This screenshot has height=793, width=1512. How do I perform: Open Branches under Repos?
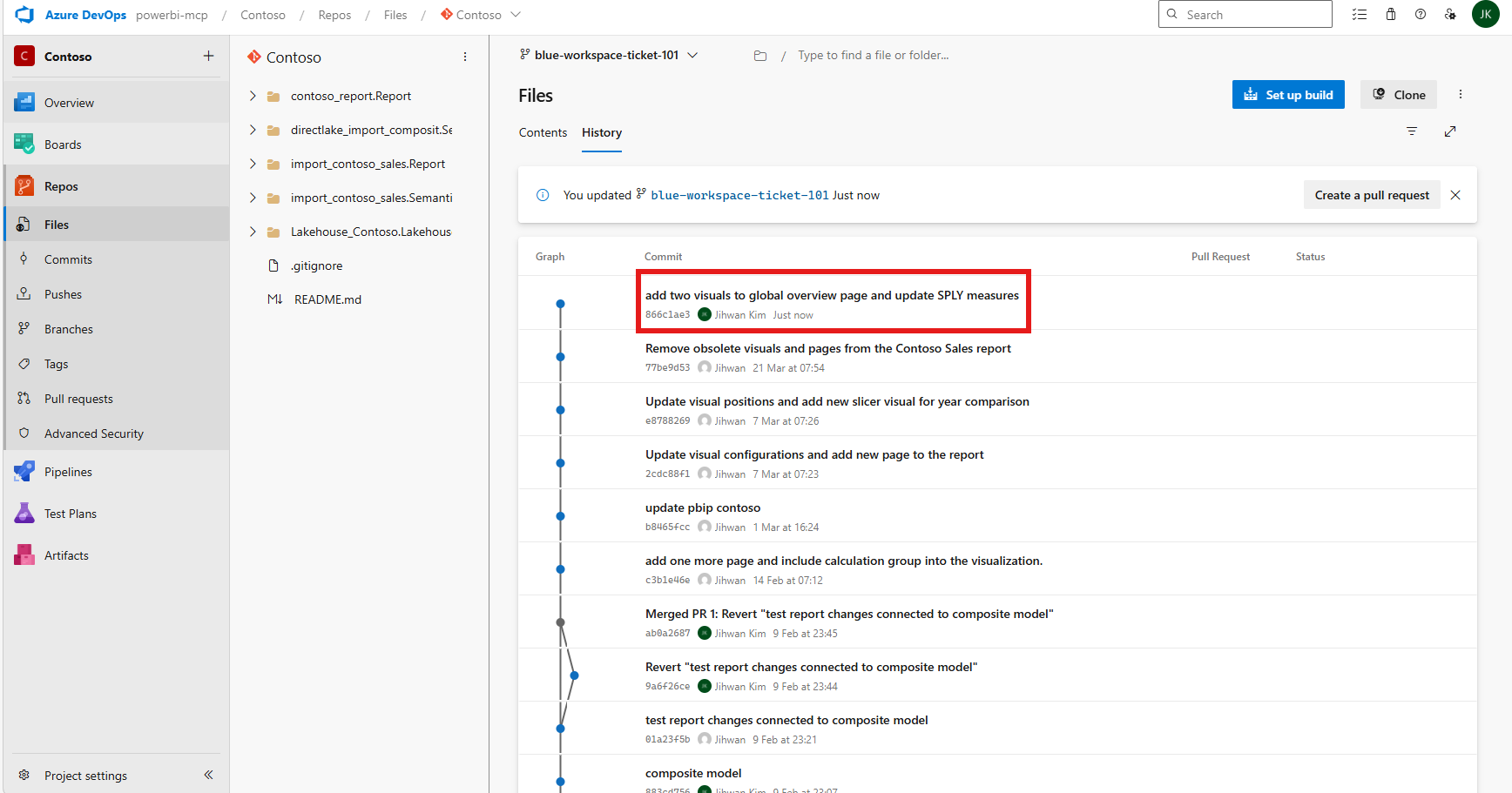click(117, 329)
